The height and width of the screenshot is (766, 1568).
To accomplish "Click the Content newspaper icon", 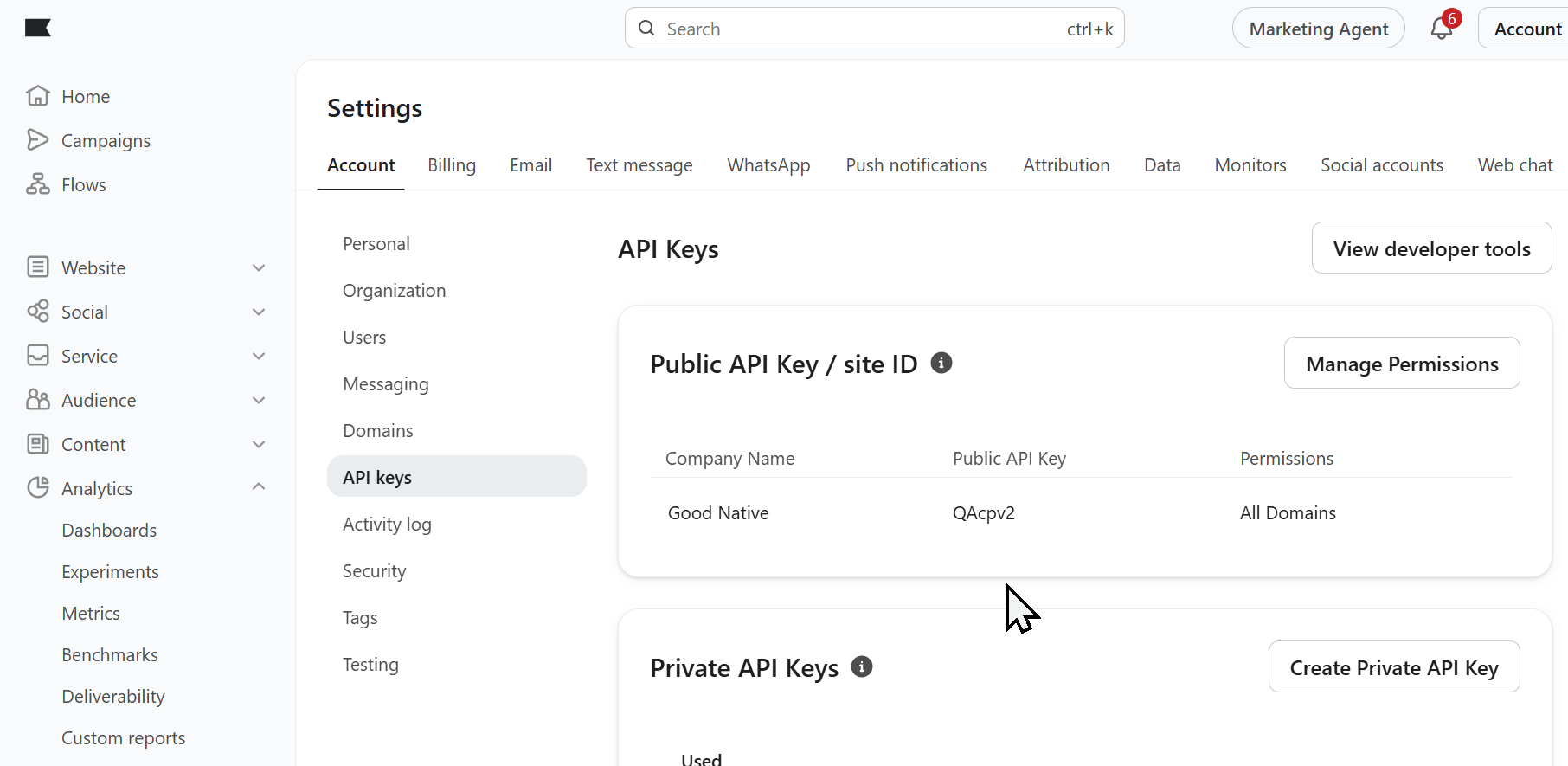I will 38,444.
